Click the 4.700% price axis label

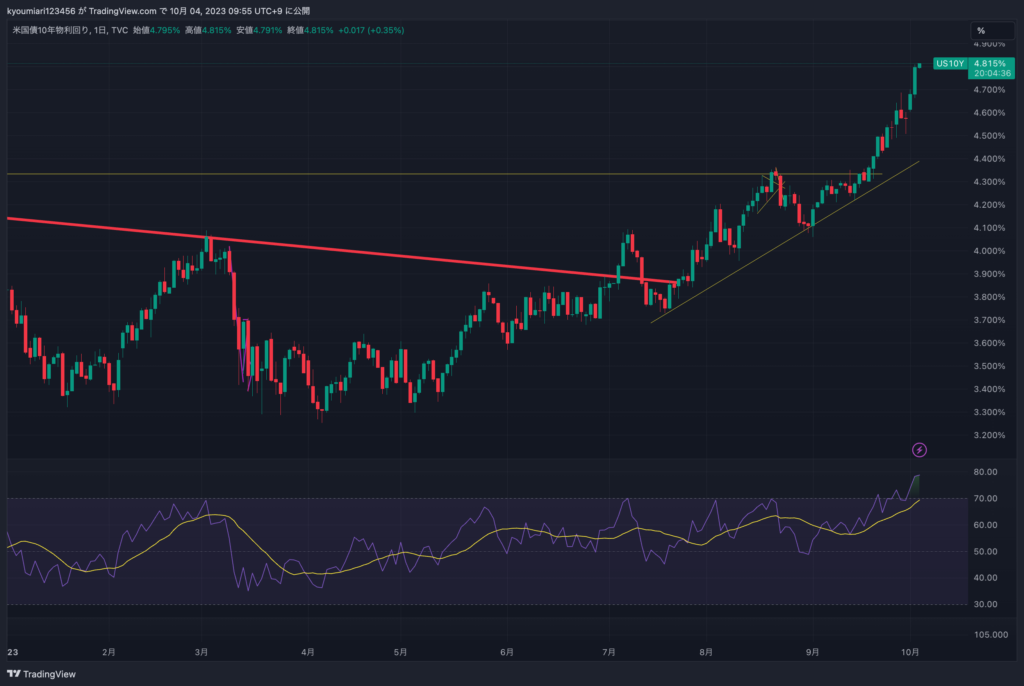click(x=989, y=90)
